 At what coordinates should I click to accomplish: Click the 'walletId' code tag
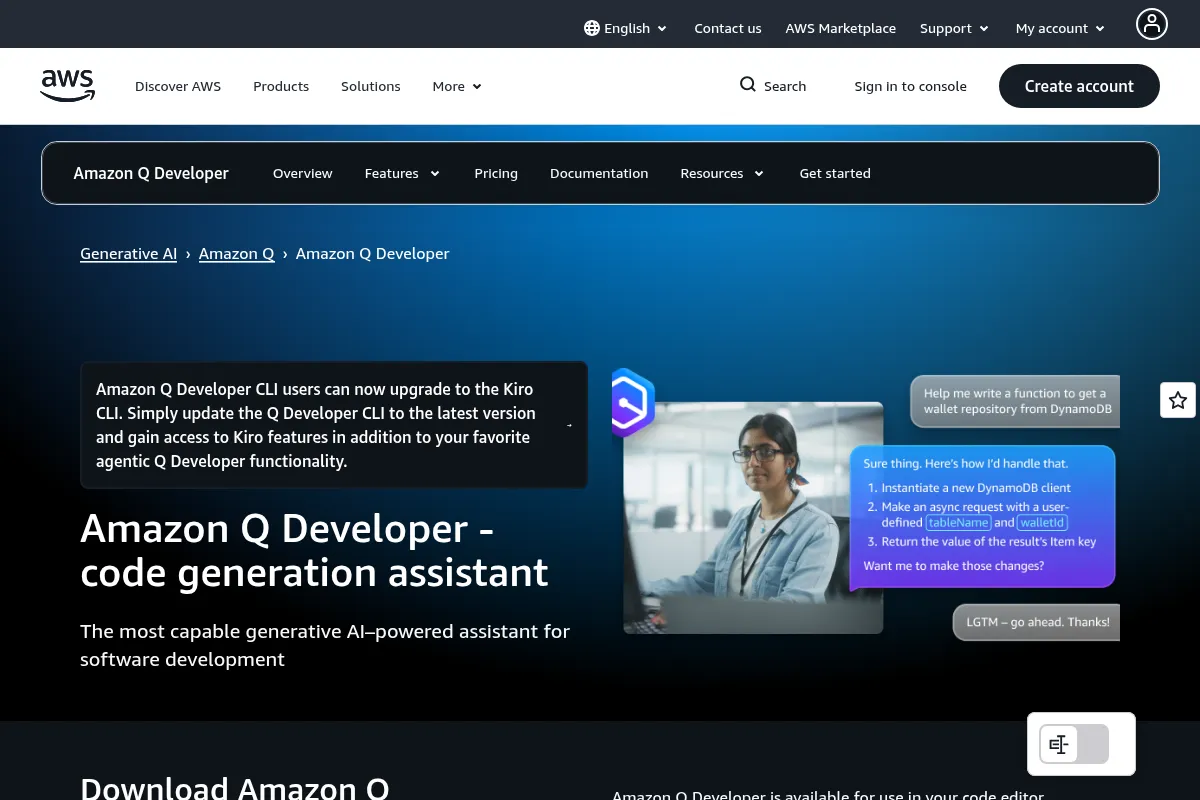1043,522
